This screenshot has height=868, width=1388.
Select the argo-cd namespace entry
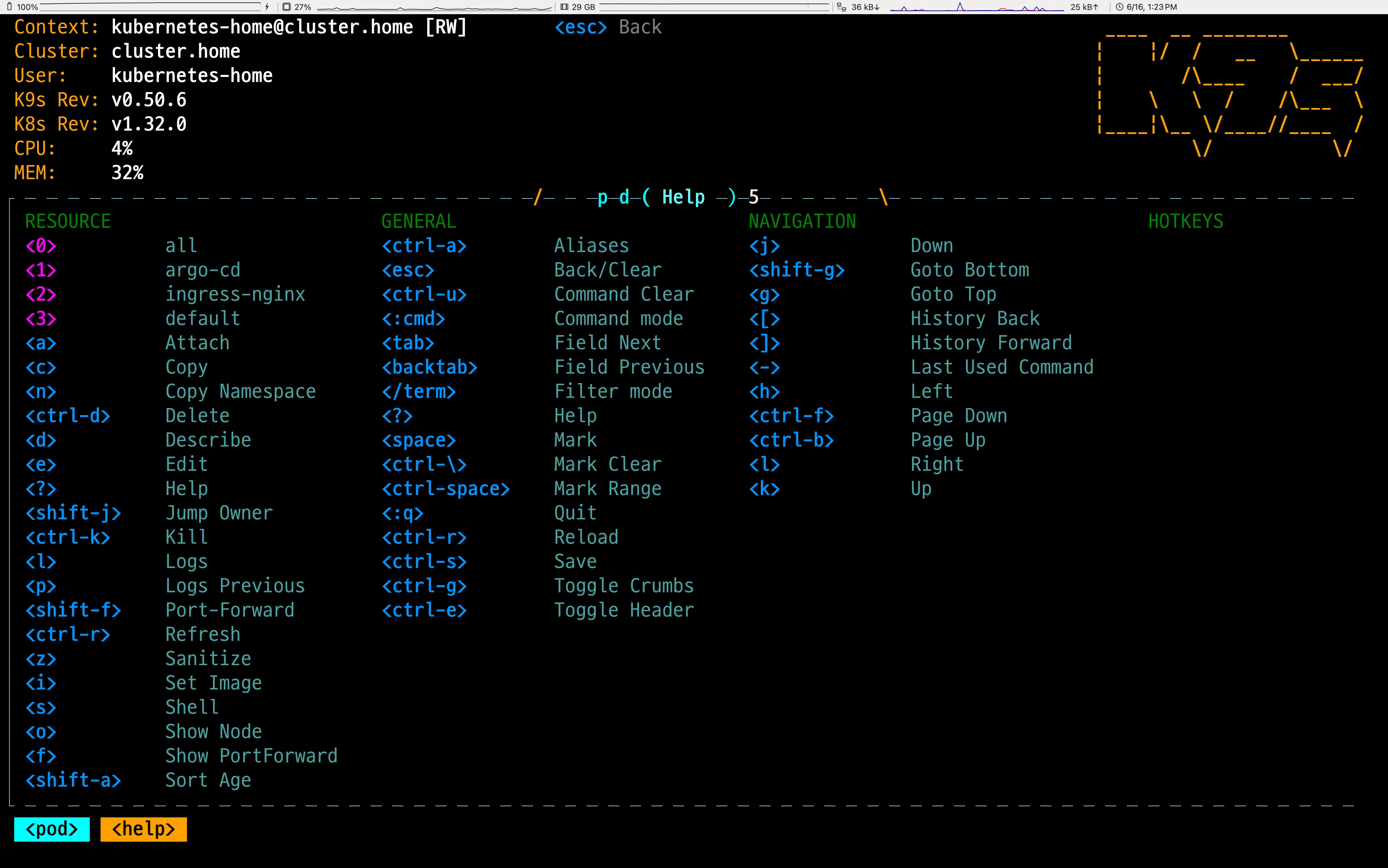coord(203,270)
